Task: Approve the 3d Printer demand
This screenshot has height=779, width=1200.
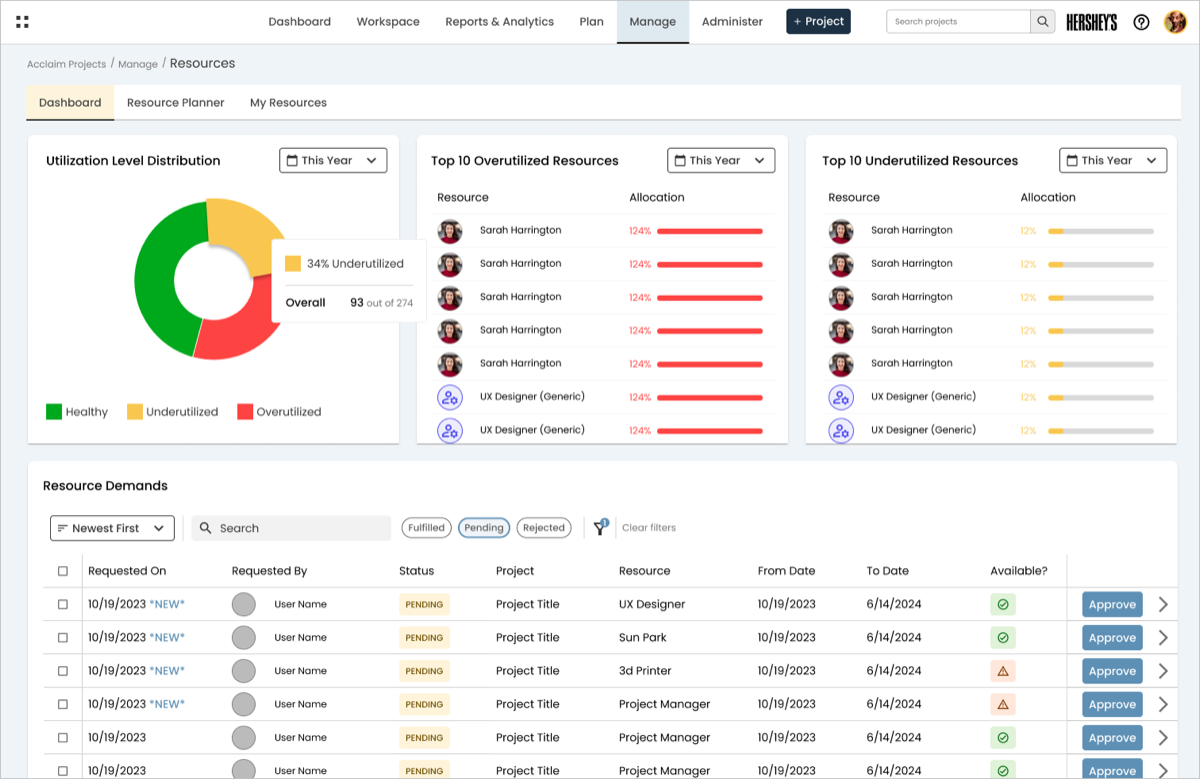Action: click(x=1112, y=671)
